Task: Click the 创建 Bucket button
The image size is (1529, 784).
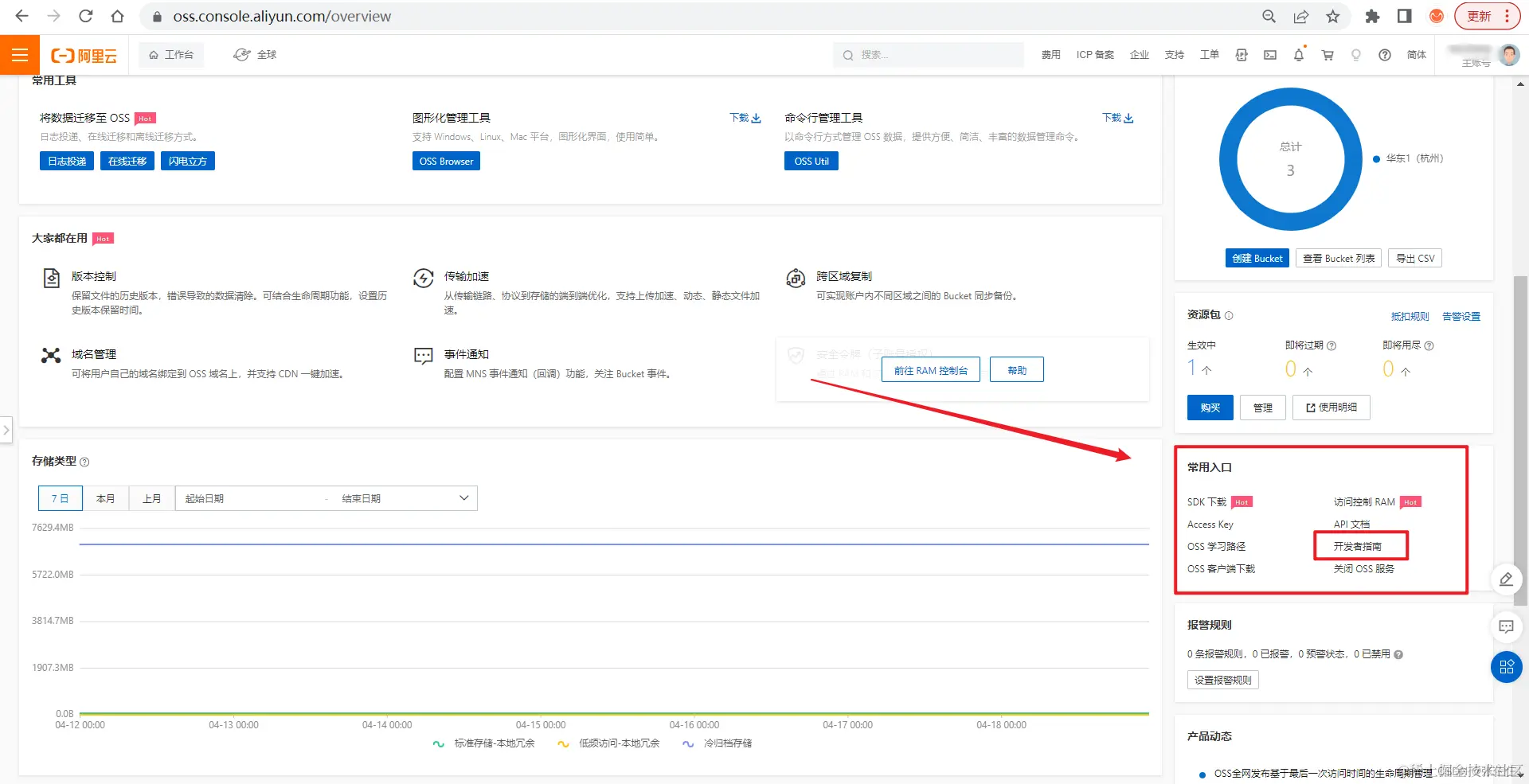Action: tap(1257, 258)
